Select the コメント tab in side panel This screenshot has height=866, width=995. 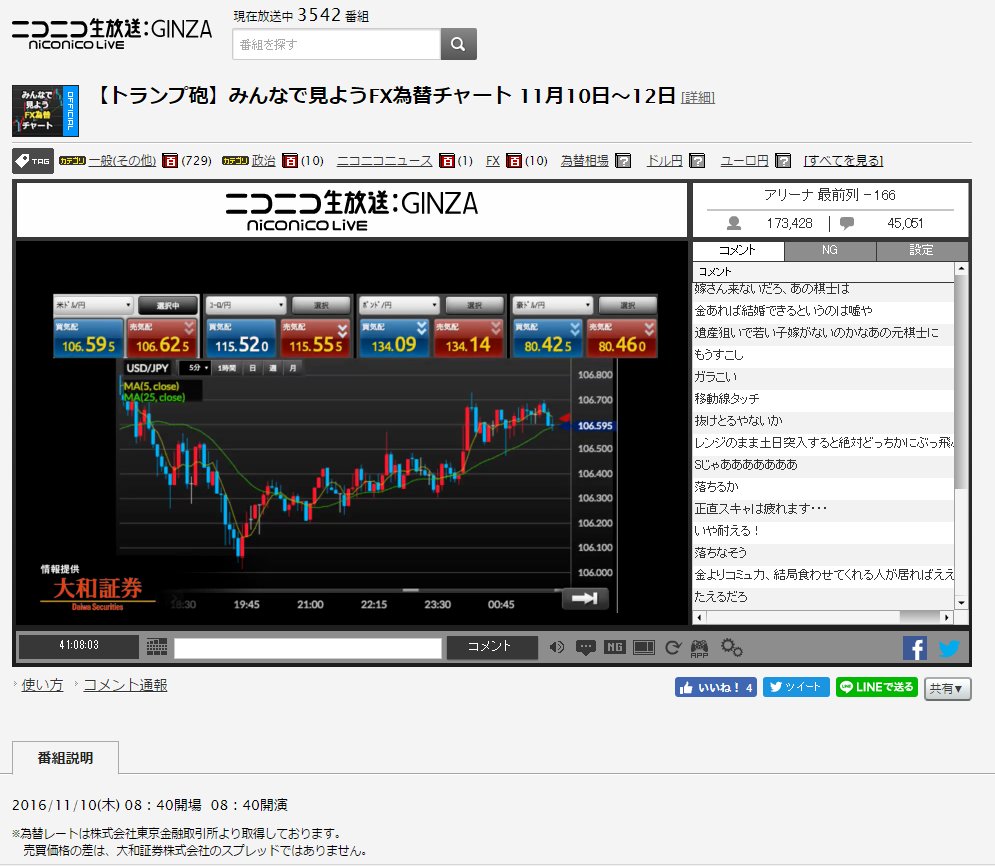pyautogui.click(x=738, y=251)
